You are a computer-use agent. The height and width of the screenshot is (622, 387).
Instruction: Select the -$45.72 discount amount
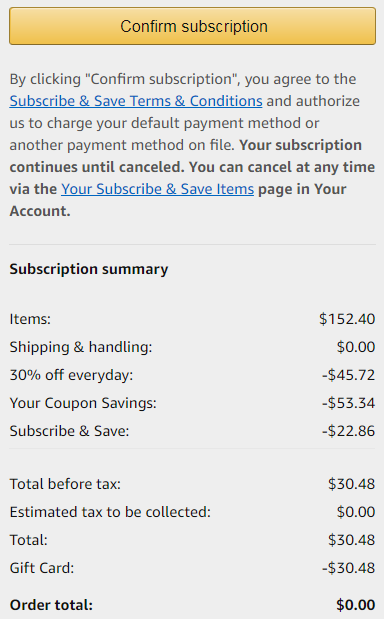point(348,375)
